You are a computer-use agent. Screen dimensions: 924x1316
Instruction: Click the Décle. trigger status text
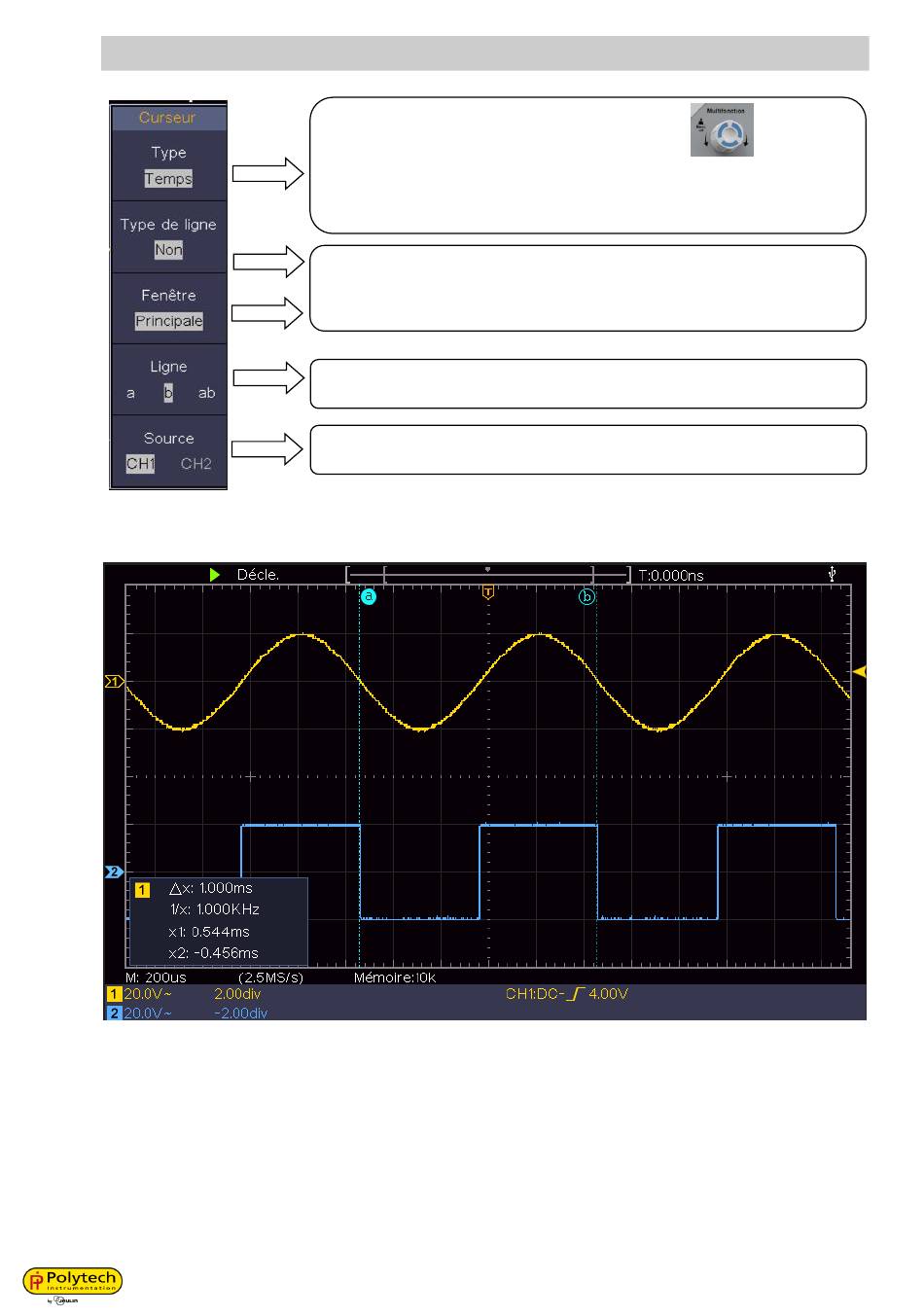[x=258, y=575]
